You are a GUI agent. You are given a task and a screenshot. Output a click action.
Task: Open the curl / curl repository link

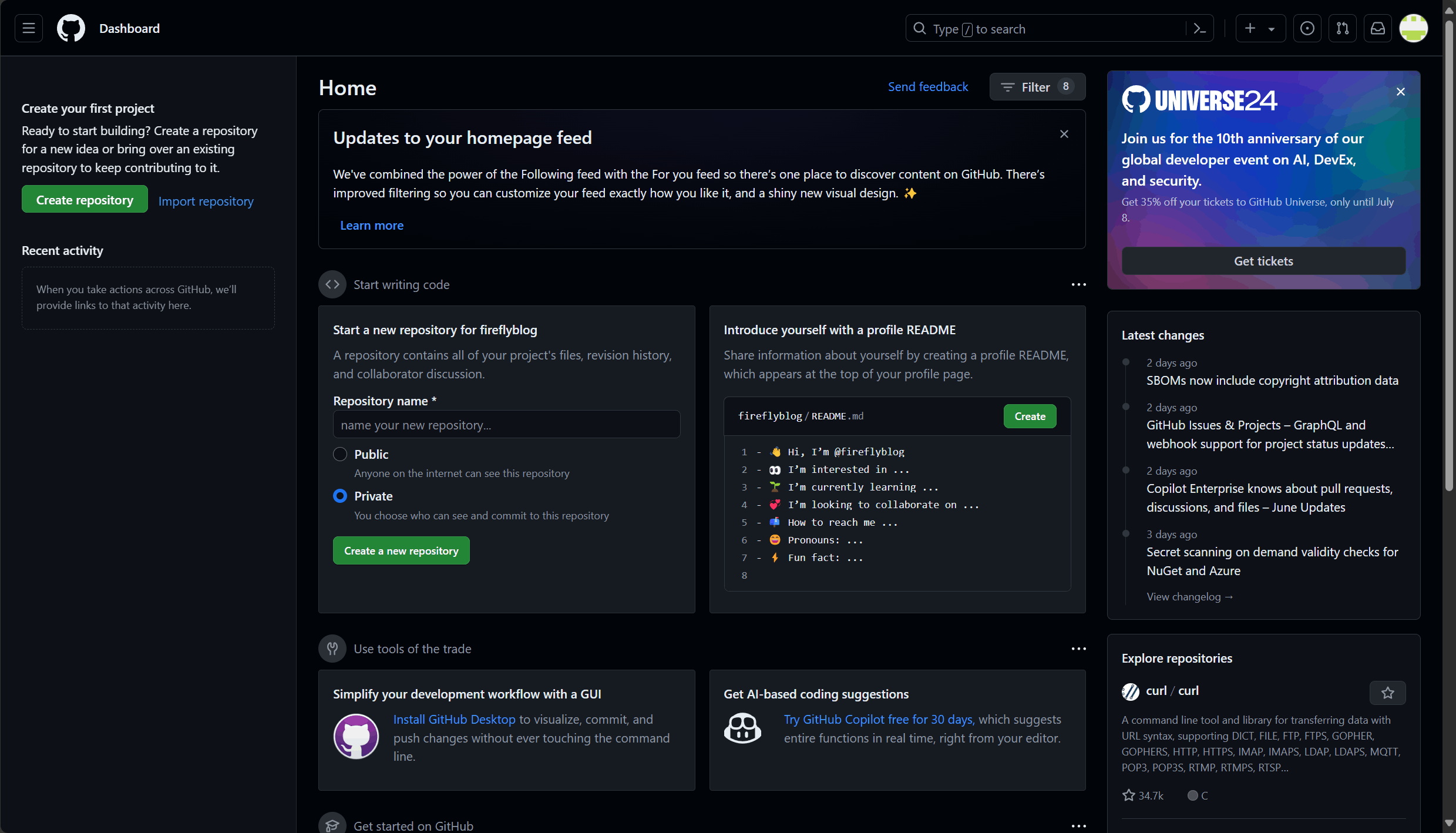tap(1172, 691)
